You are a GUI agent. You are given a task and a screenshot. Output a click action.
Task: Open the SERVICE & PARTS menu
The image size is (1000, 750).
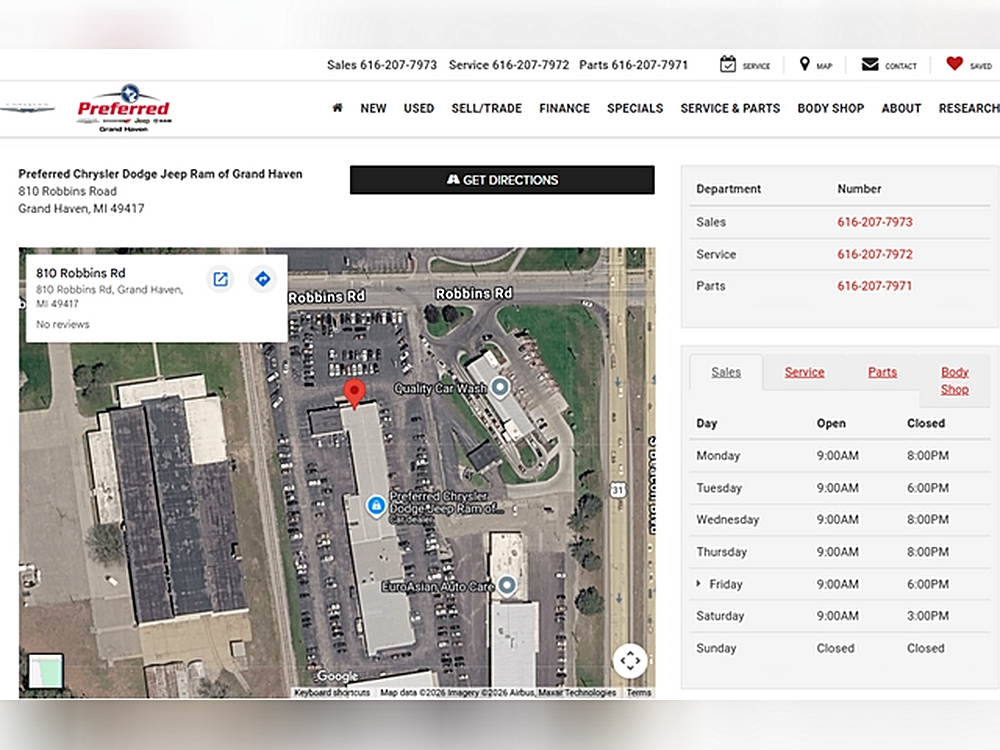pyautogui.click(x=730, y=108)
